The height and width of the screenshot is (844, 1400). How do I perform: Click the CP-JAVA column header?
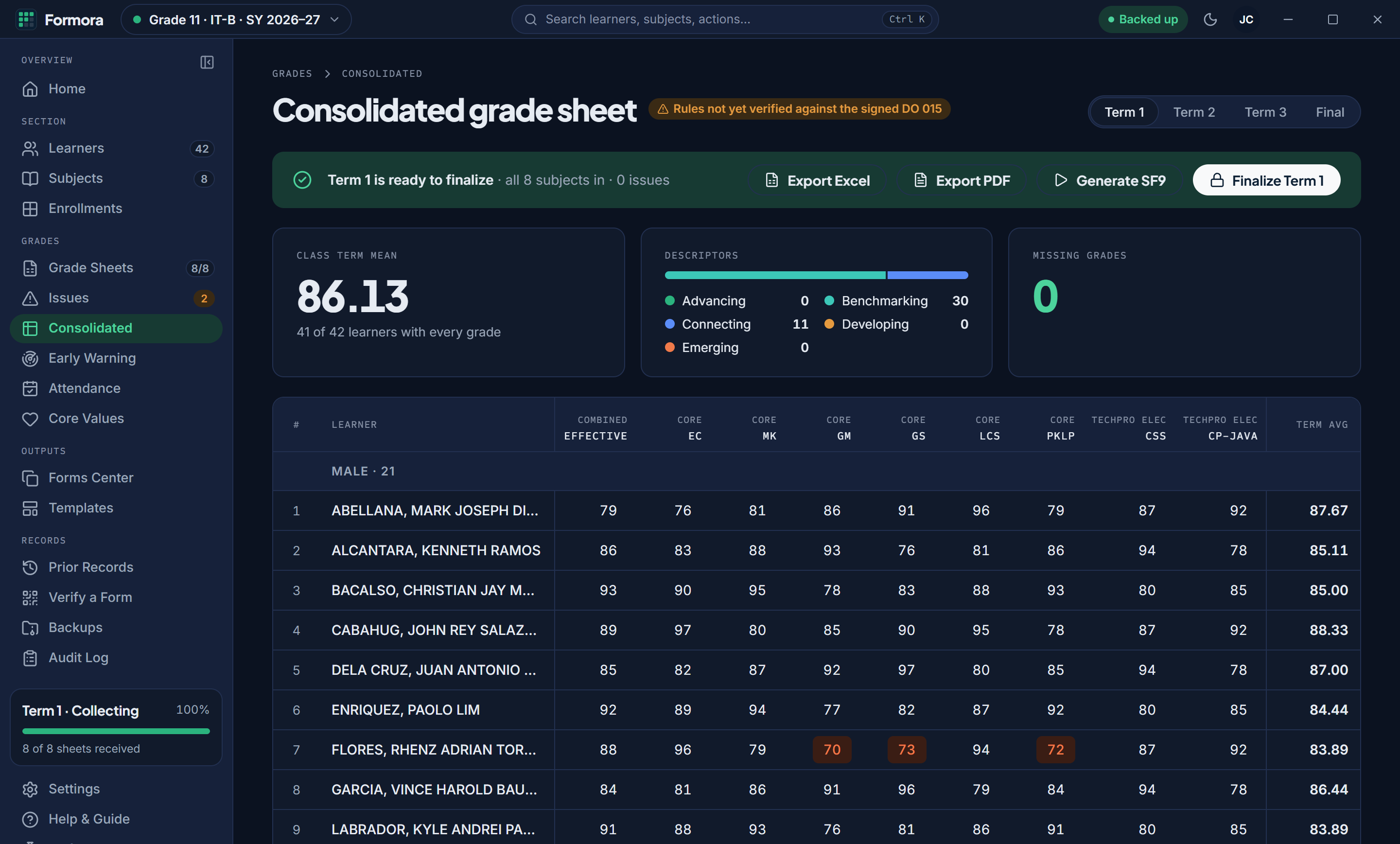pos(1221,427)
